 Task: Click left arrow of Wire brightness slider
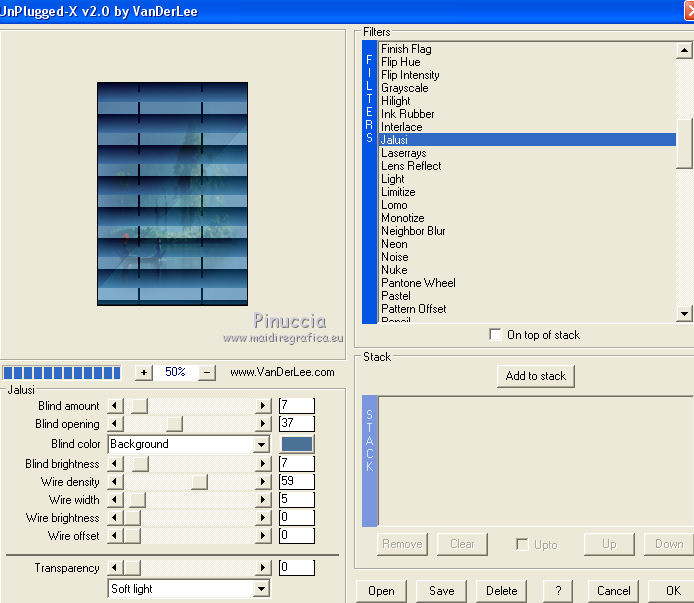[x=115, y=518]
